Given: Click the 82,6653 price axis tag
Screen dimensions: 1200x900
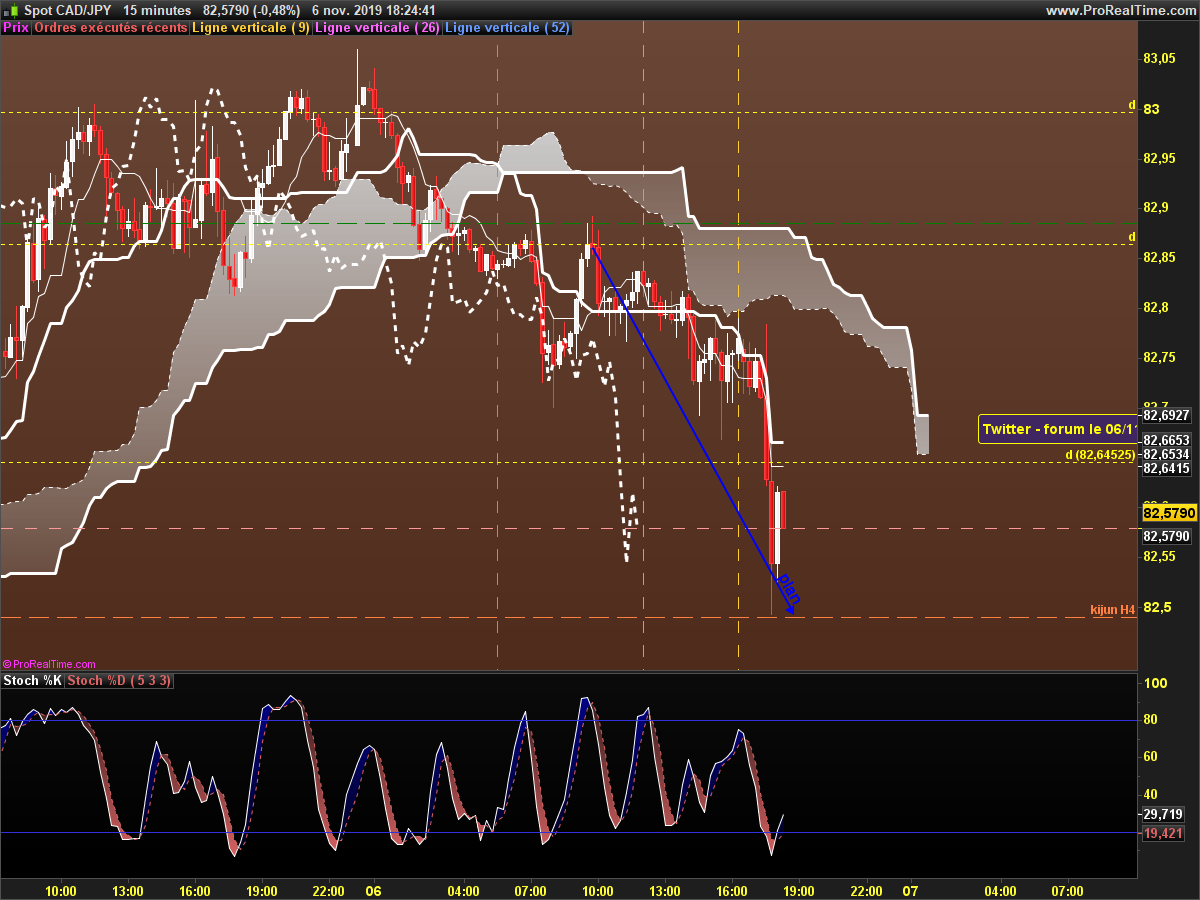Looking at the screenshot, I should (x=1166, y=440).
